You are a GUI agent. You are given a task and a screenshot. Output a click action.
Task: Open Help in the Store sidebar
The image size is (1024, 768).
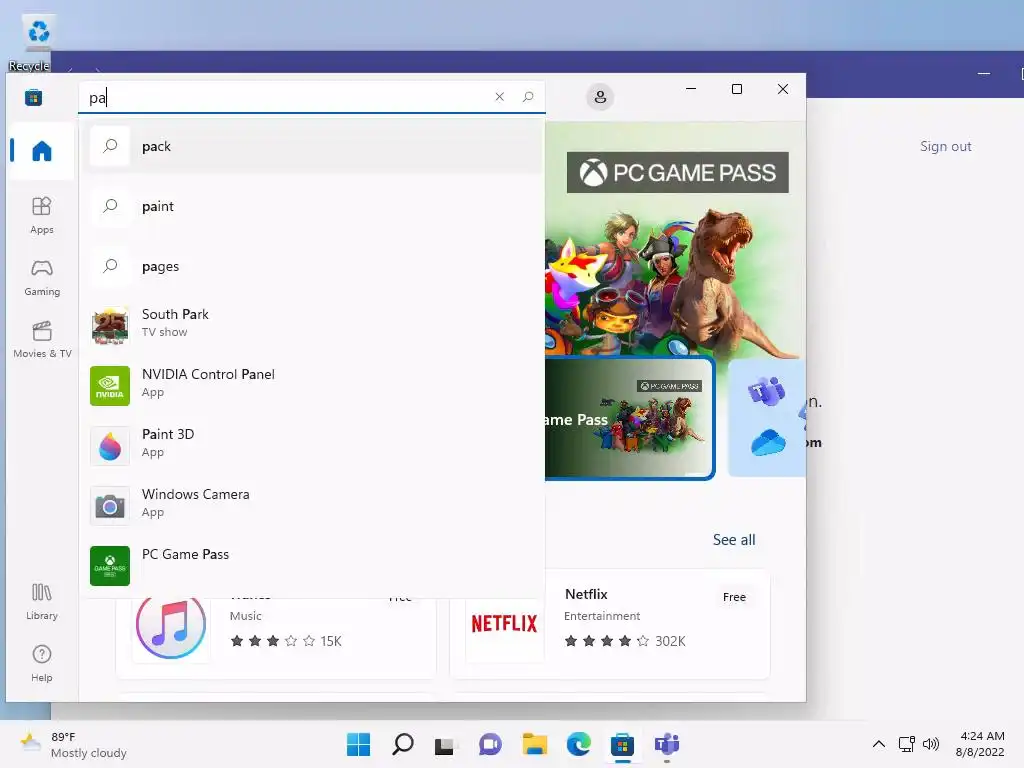42,664
